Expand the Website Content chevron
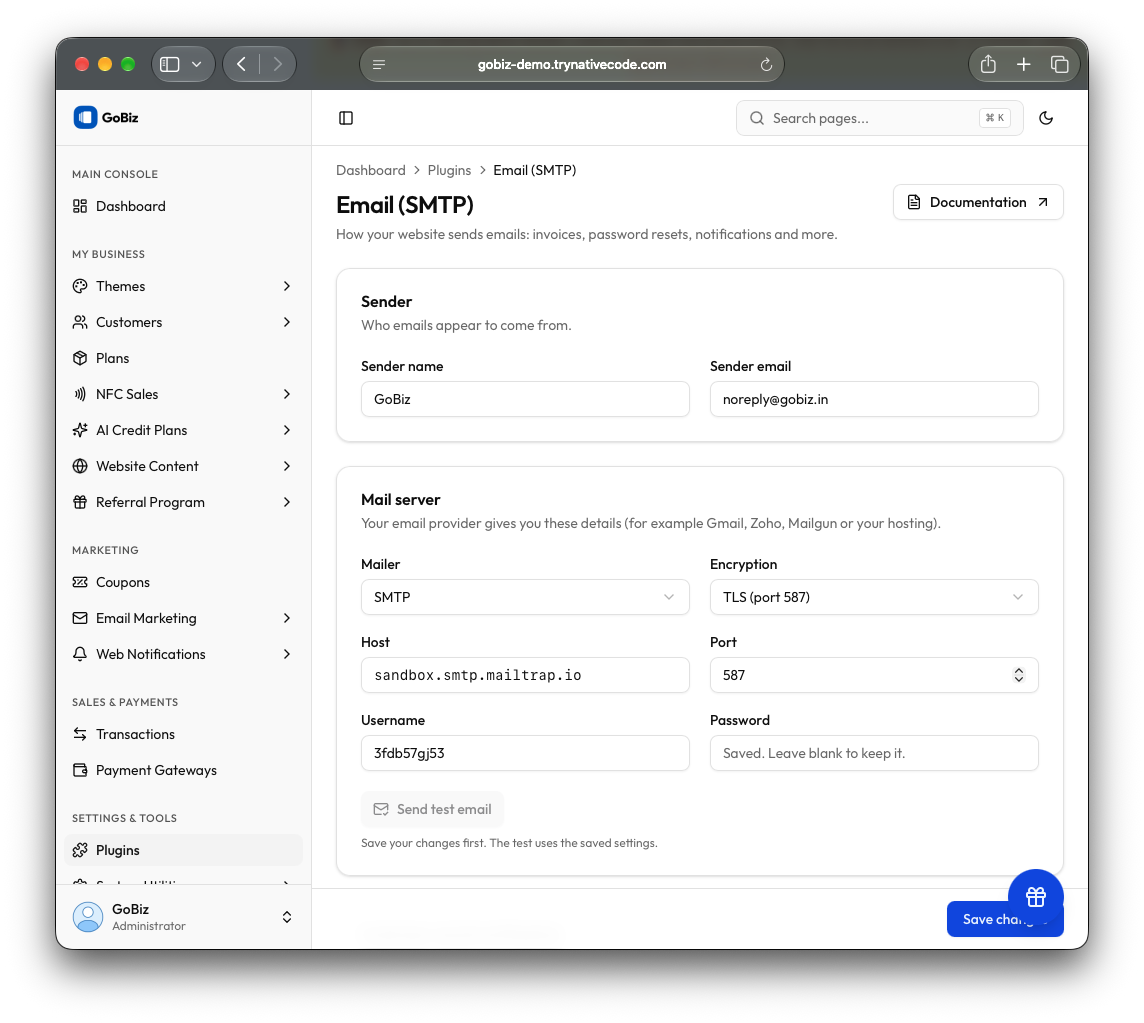This screenshot has height=1023, width=1144. 287,466
